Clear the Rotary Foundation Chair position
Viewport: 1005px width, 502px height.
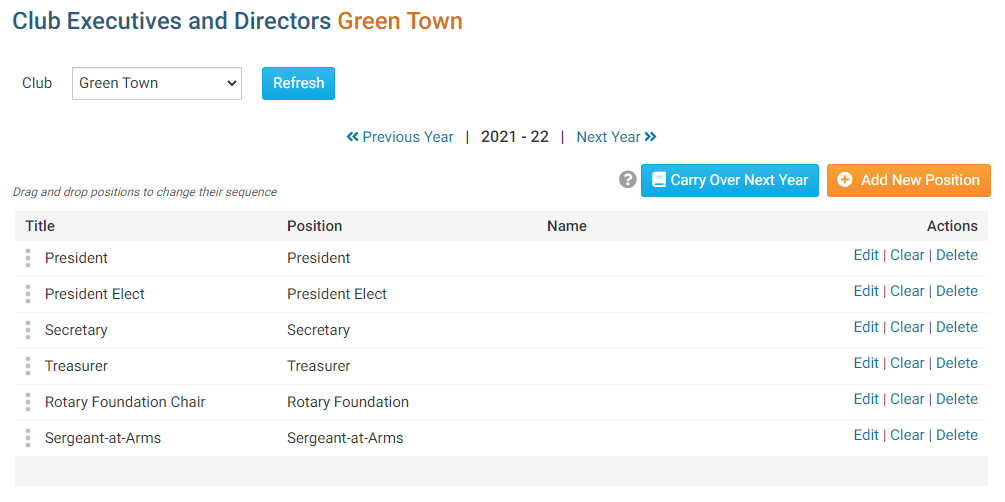point(907,399)
